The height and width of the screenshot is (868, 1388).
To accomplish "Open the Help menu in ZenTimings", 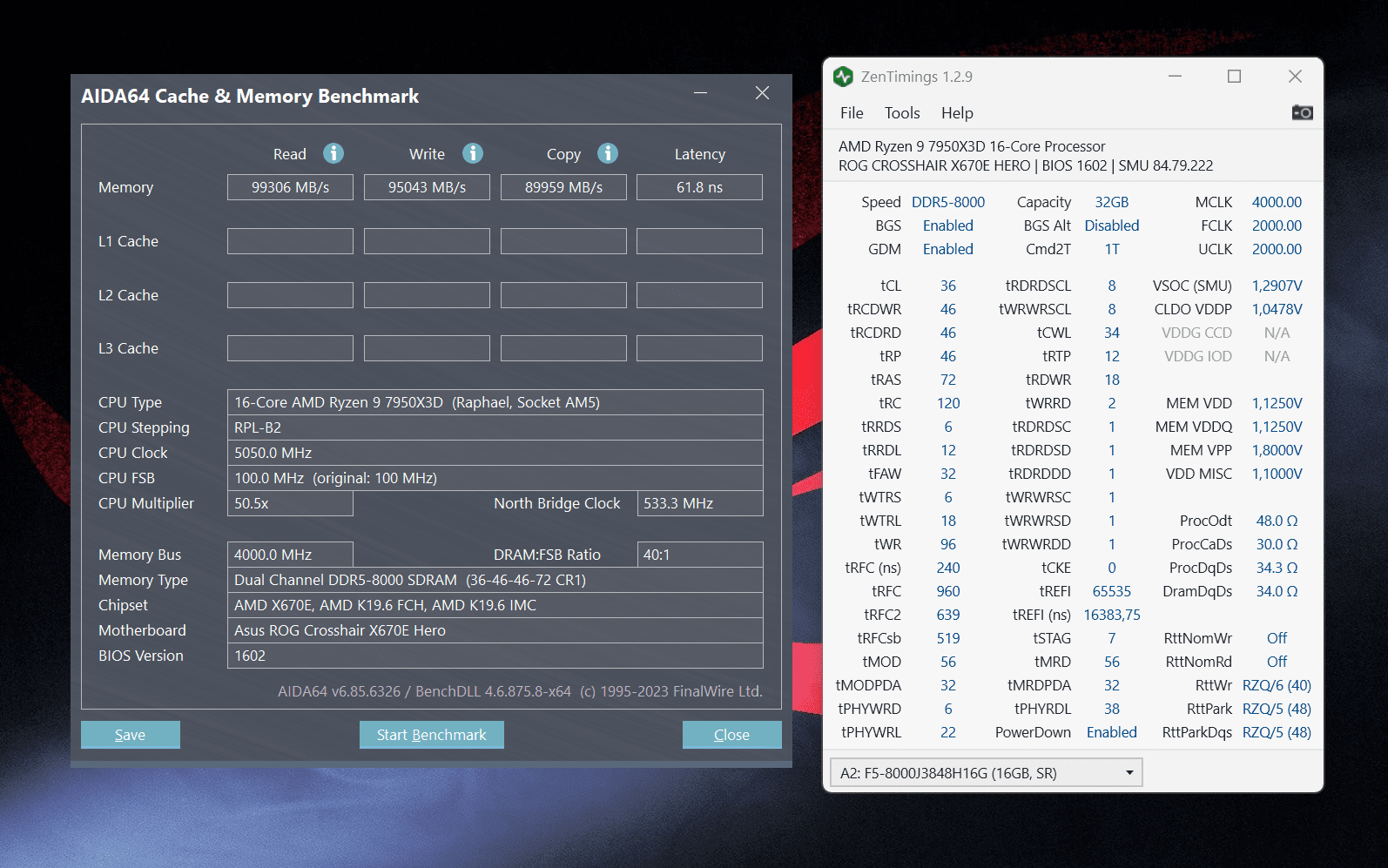I will pyautogui.click(x=957, y=113).
